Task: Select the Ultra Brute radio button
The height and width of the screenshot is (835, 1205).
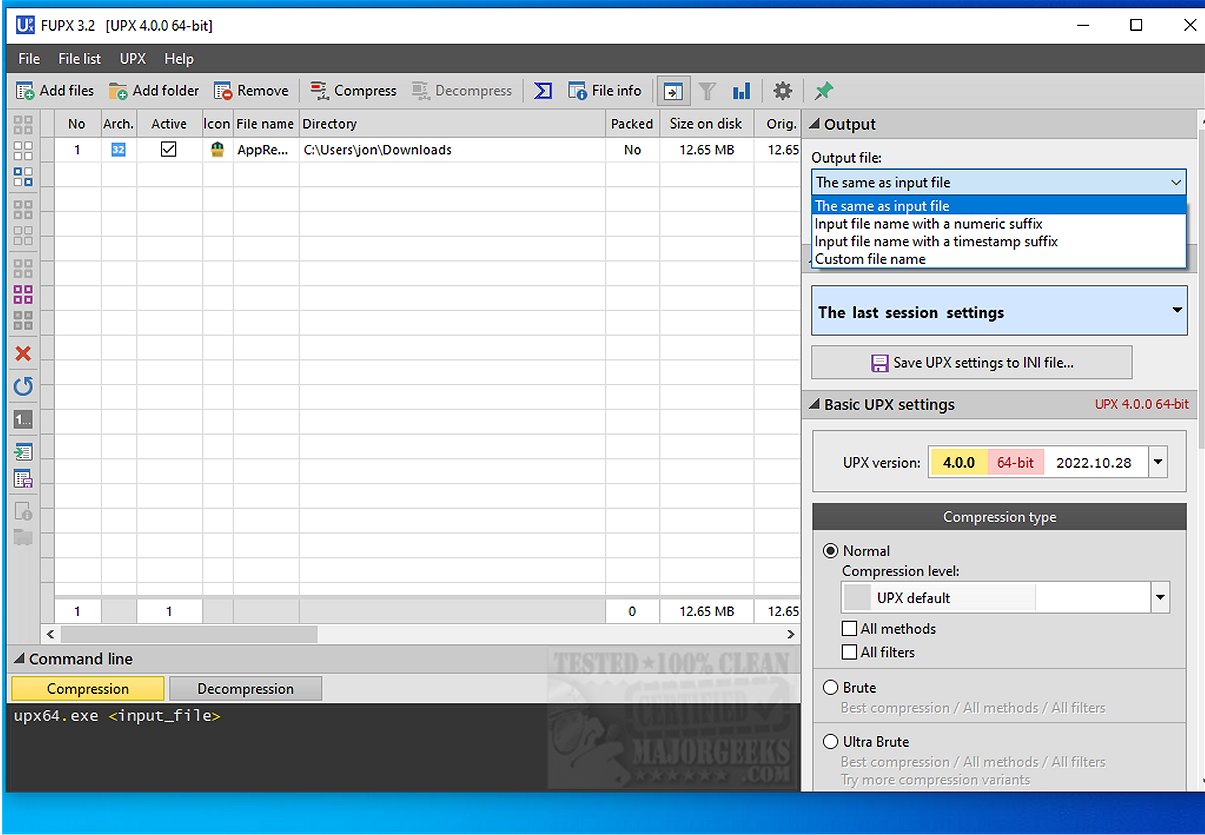Action: pyautogui.click(x=830, y=742)
